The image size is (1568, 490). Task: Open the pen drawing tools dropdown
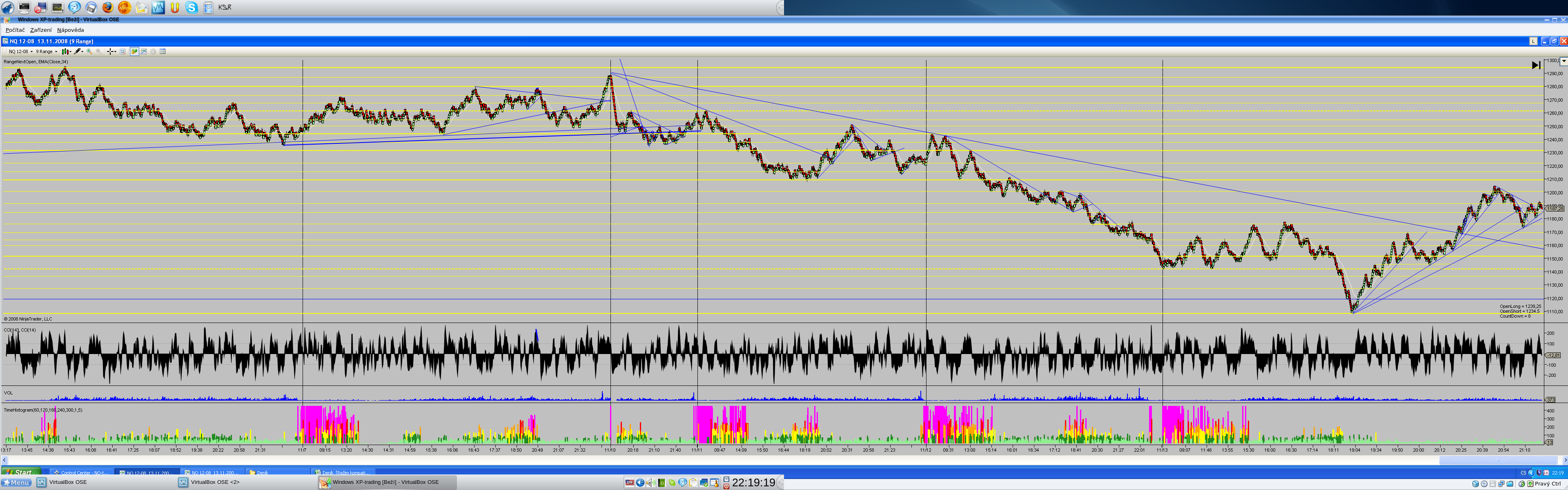pos(78,52)
